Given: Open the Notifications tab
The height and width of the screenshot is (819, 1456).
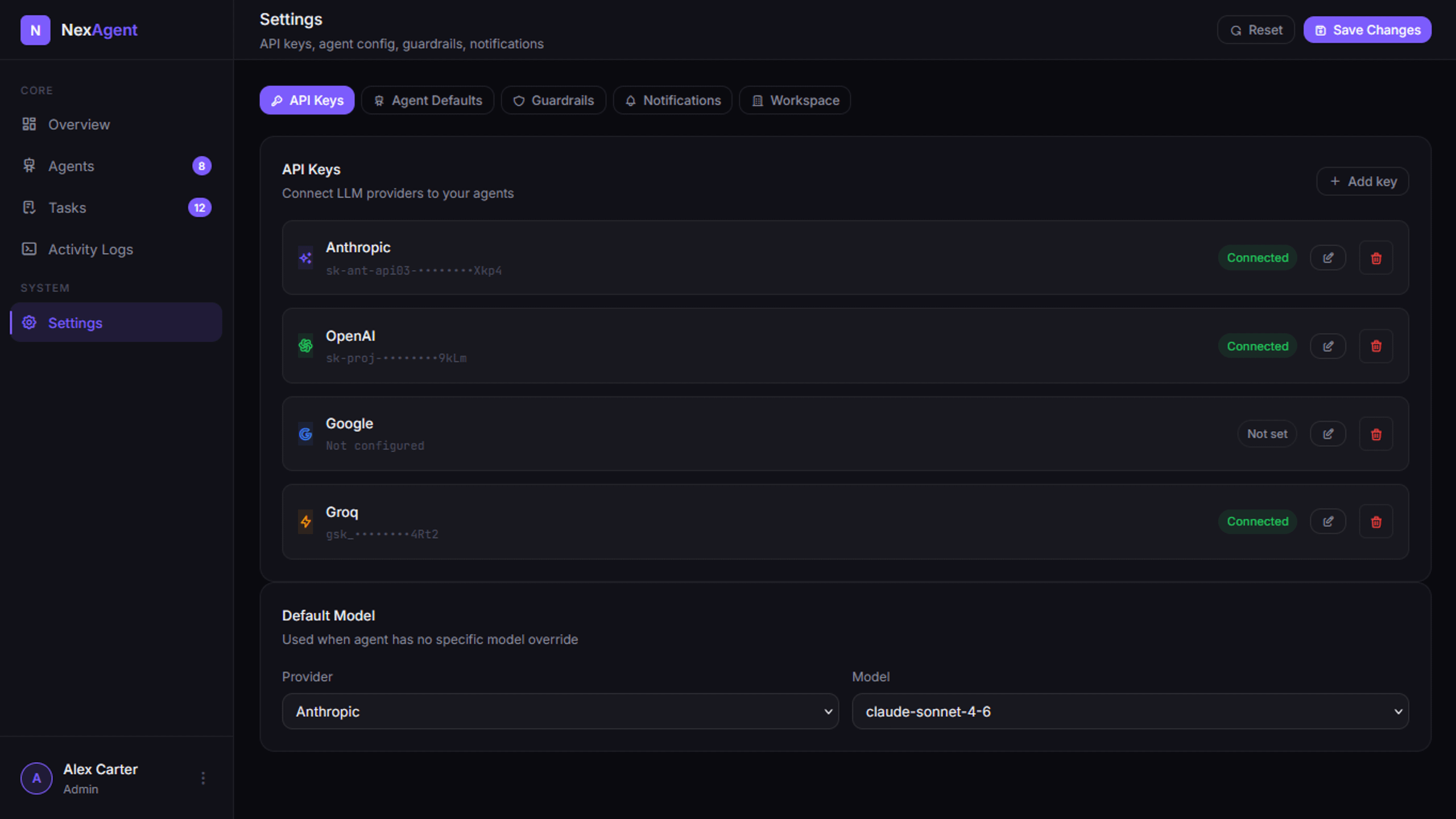Looking at the screenshot, I should point(673,100).
